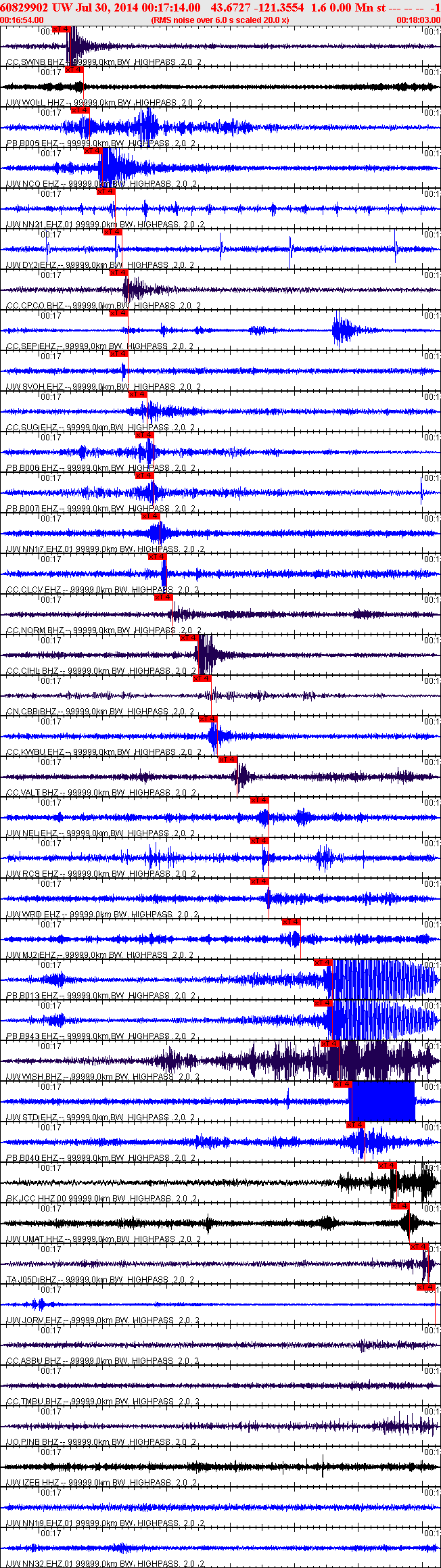Select the PB.B040.EHZ station label

32,1158
